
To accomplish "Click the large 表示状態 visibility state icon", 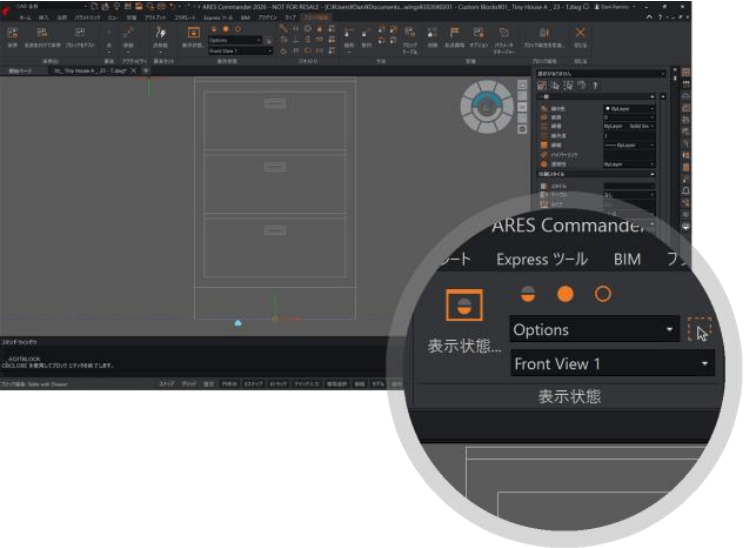I will pyautogui.click(x=464, y=307).
